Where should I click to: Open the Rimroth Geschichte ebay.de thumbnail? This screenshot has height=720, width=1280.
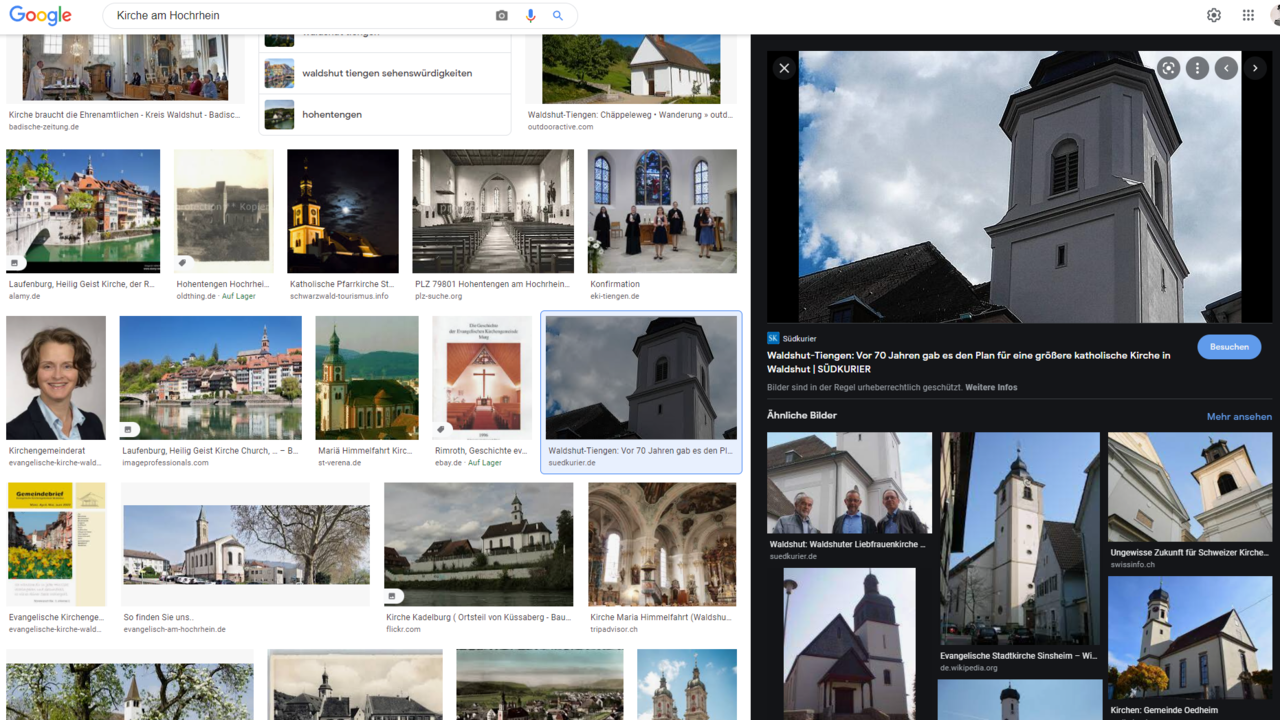point(482,378)
